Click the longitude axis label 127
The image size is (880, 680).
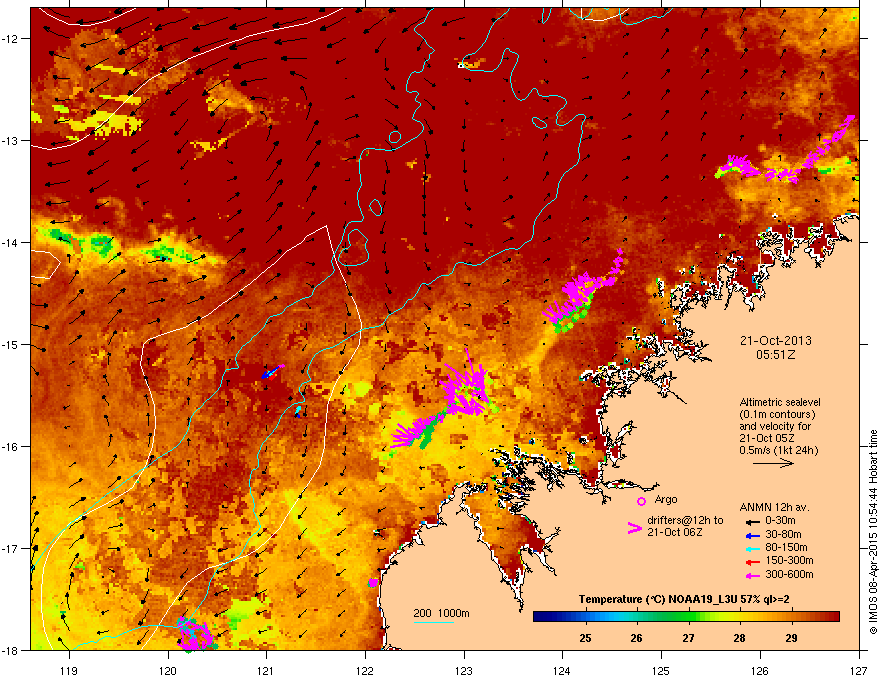coord(859,670)
